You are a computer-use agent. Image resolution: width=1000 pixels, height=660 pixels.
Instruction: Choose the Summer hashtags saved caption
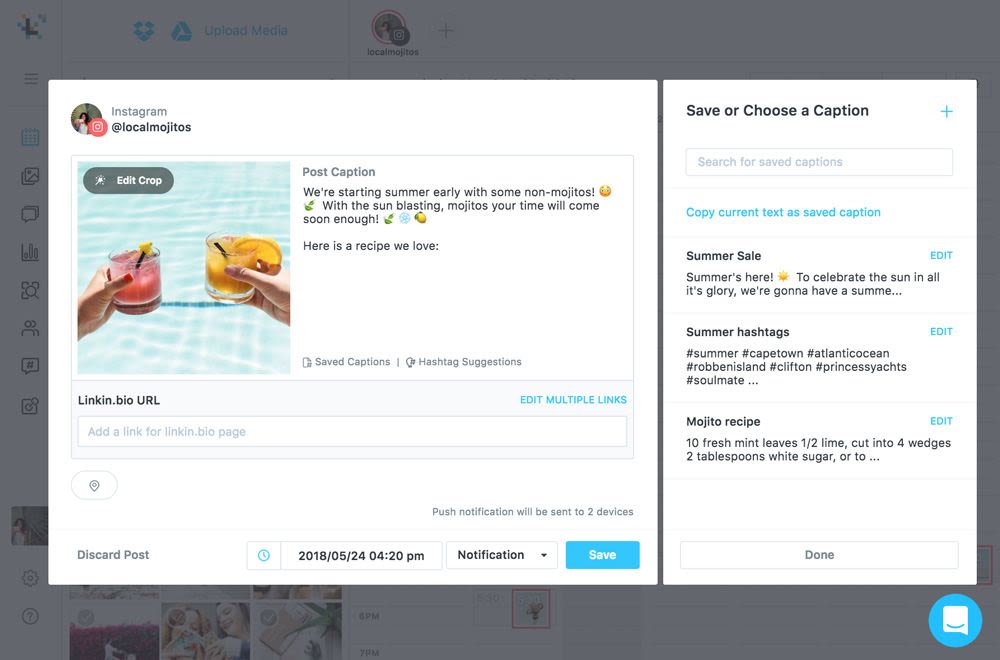click(x=819, y=357)
